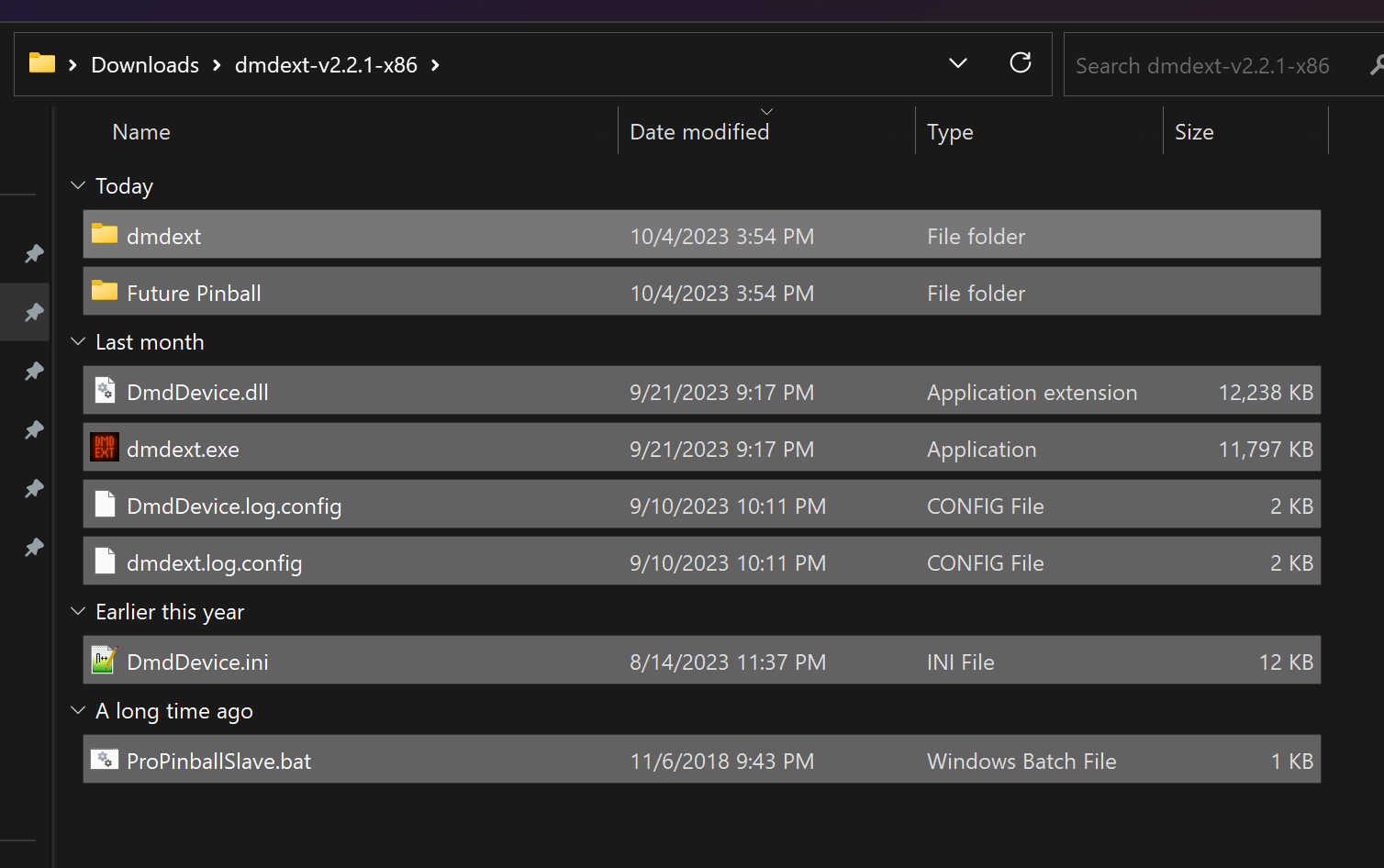Click the refresh icon in address bar
The height and width of the screenshot is (868, 1384).
[x=1021, y=63]
